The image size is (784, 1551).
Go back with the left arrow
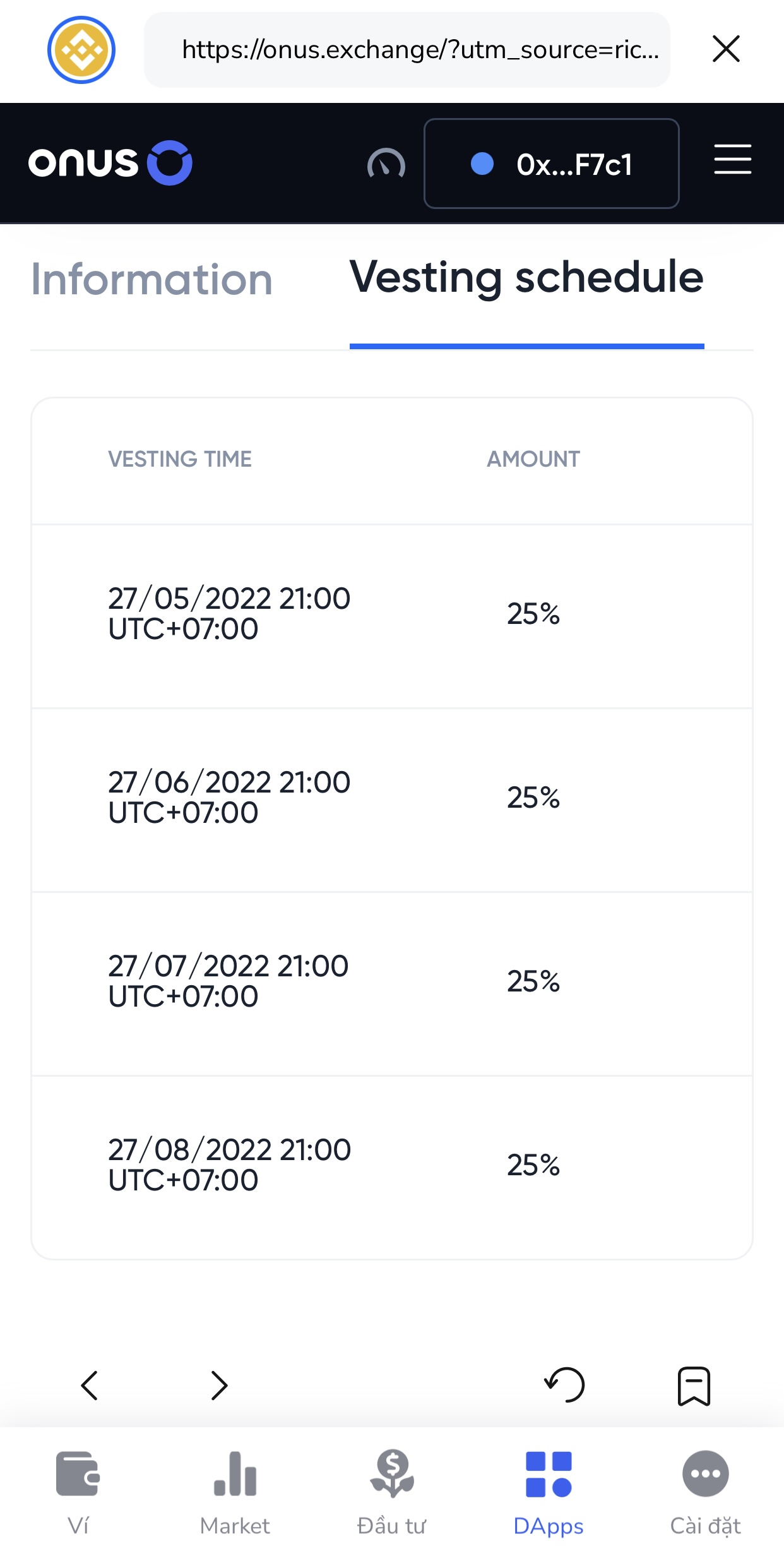point(90,1386)
